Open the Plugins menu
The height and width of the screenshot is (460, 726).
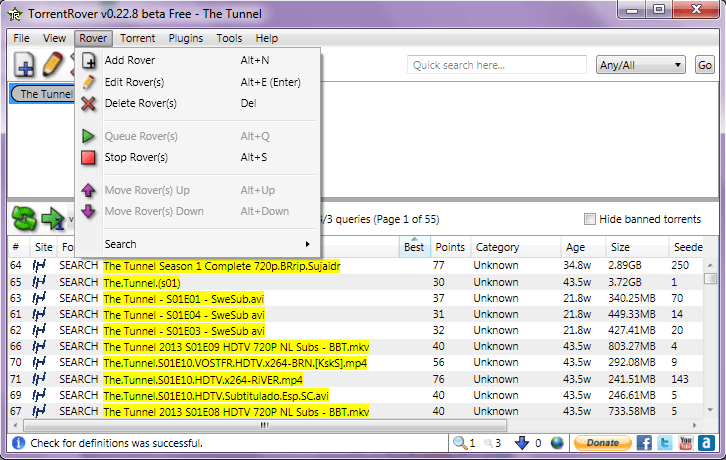186,38
